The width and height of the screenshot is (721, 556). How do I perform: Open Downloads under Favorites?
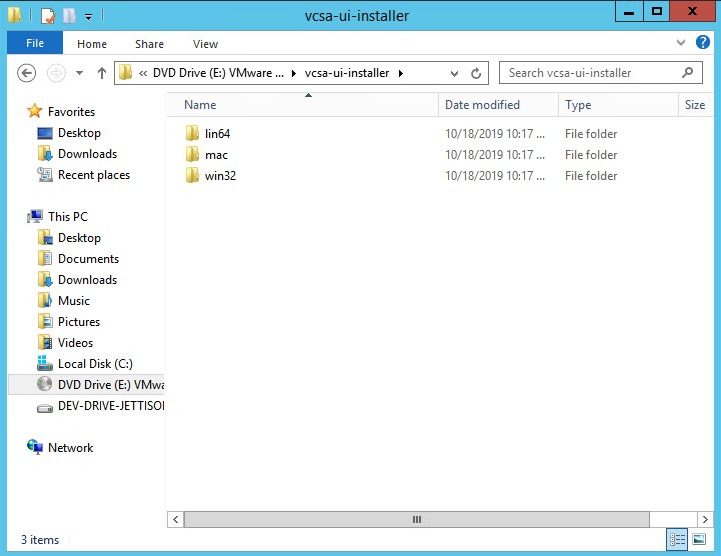click(x=87, y=154)
